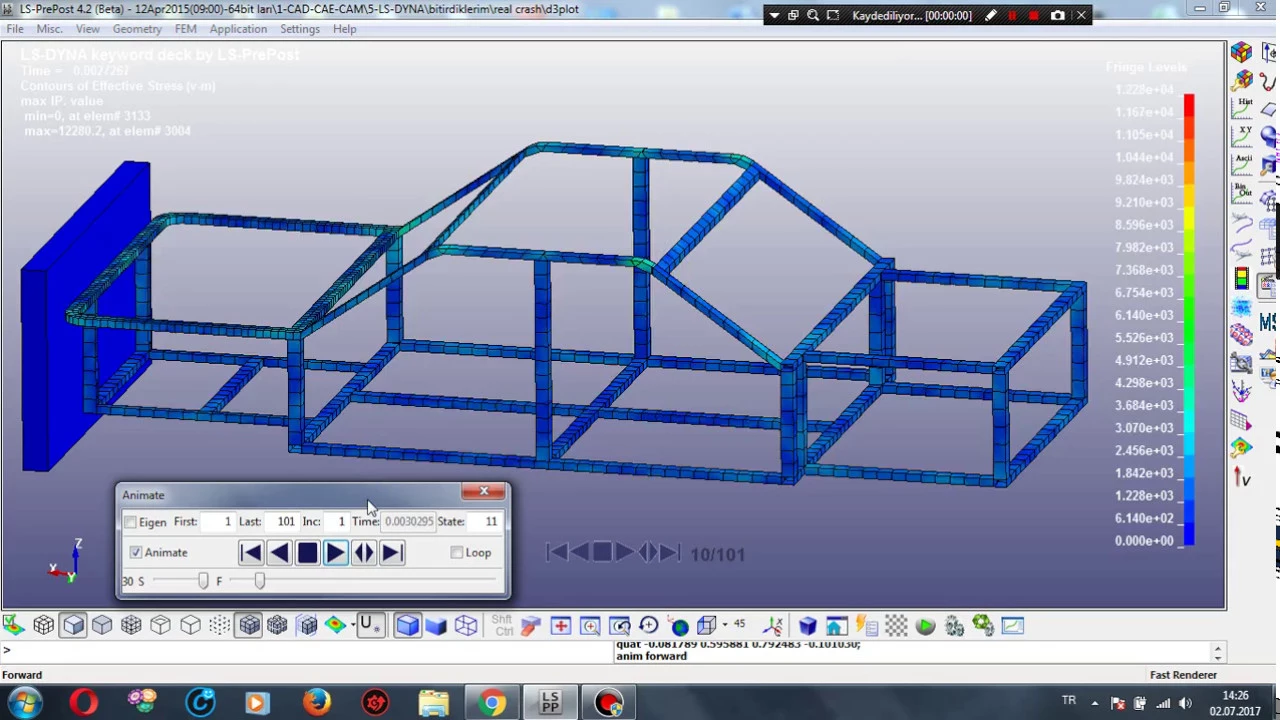Open the Hist history plot icon

pos(1243,108)
